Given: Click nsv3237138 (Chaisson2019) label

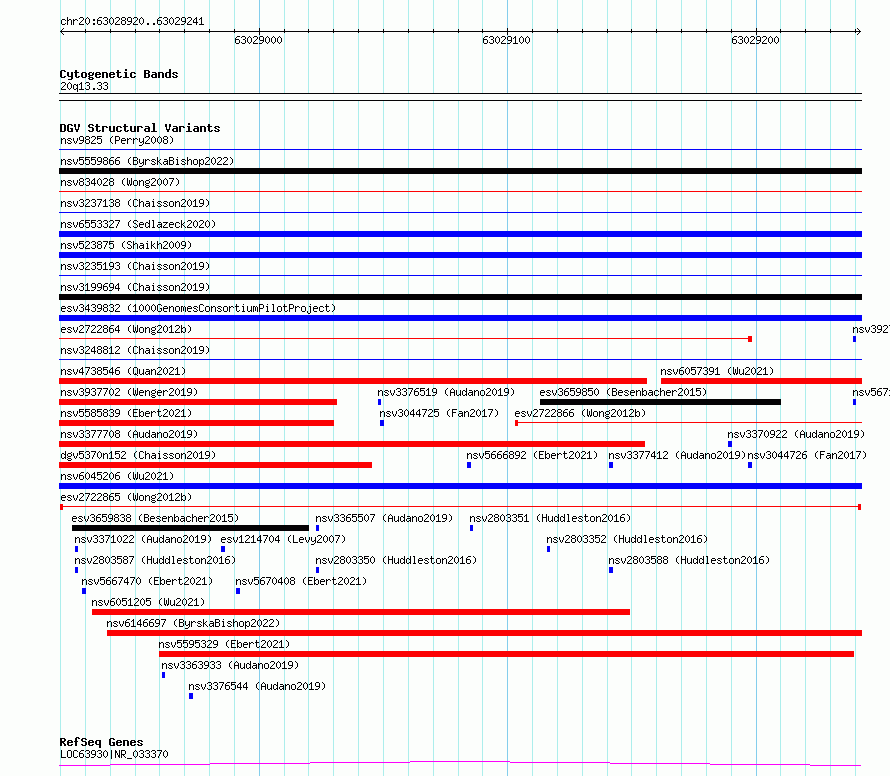Looking at the screenshot, I should [x=135, y=203].
